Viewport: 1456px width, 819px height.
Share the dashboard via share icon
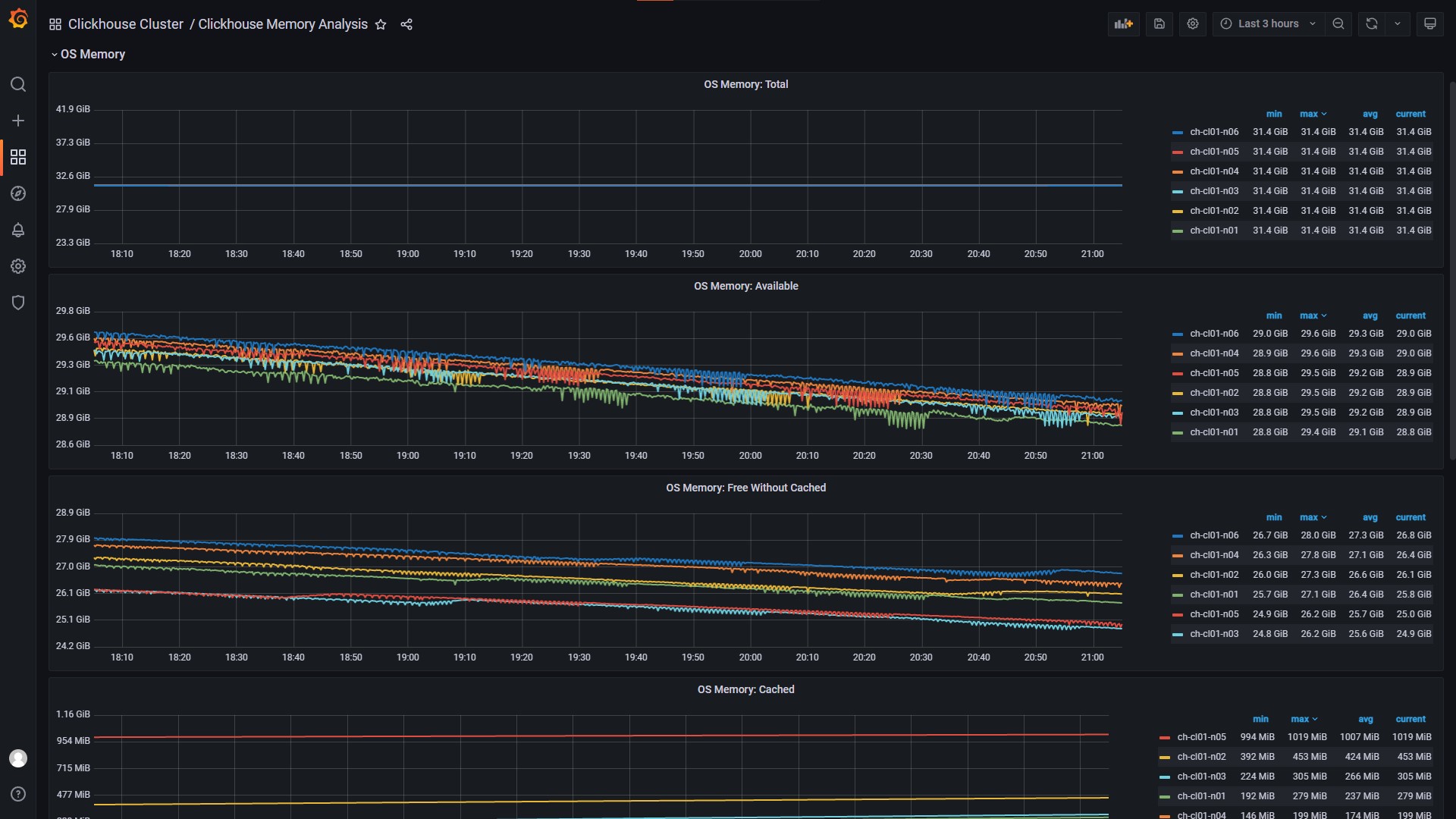point(406,24)
